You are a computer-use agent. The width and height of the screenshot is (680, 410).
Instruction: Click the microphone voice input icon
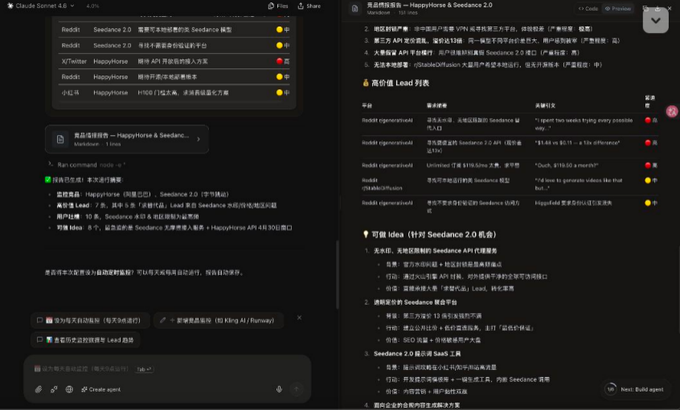pyautogui.click(x=279, y=389)
